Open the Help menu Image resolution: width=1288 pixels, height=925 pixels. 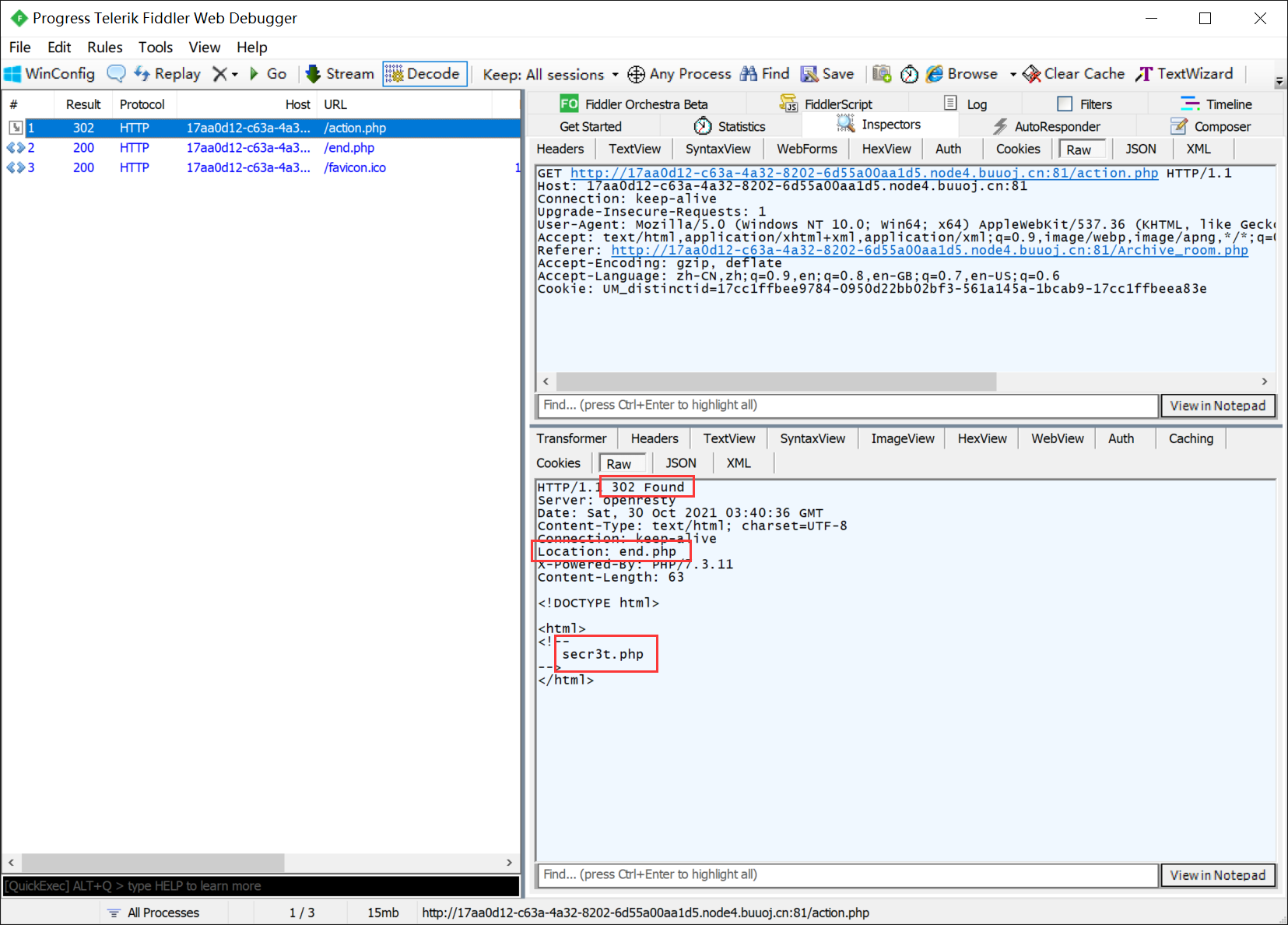pyautogui.click(x=252, y=47)
